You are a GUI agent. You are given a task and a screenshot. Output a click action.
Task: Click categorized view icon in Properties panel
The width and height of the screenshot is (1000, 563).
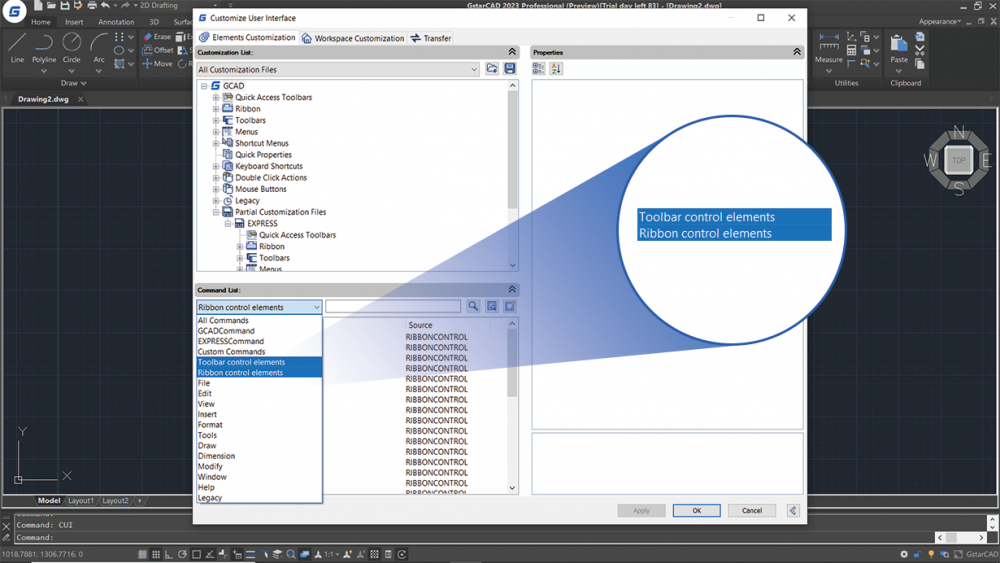pos(539,69)
